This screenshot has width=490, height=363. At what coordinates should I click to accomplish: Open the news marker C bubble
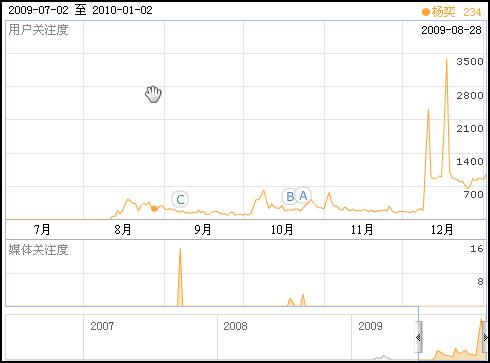pyautogui.click(x=180, y=199)
